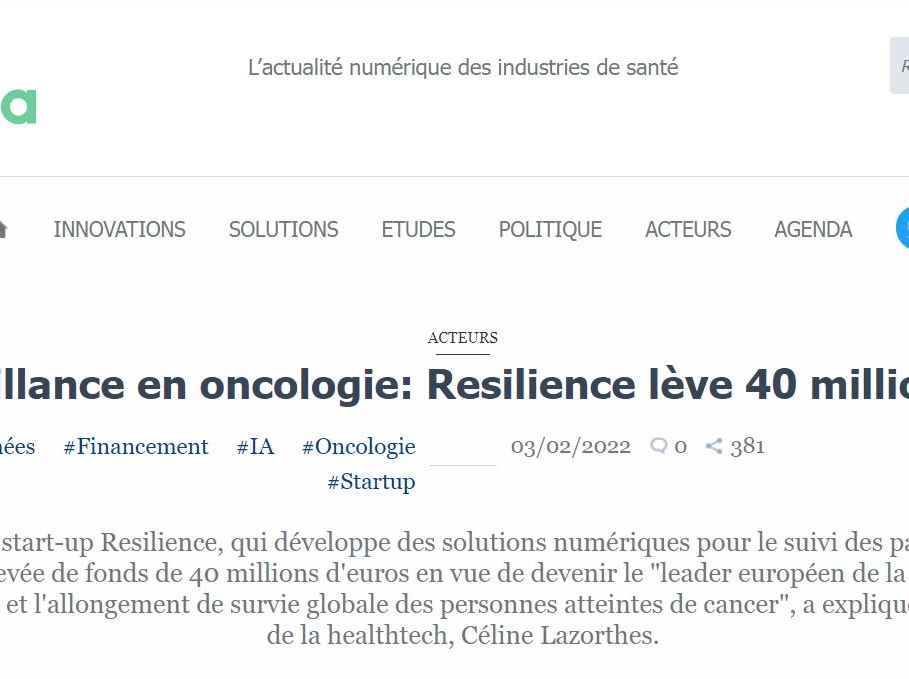Click the share icon beside 381
Screen dimensions: 909x679
pyautogui.click(x=714, y=446)
